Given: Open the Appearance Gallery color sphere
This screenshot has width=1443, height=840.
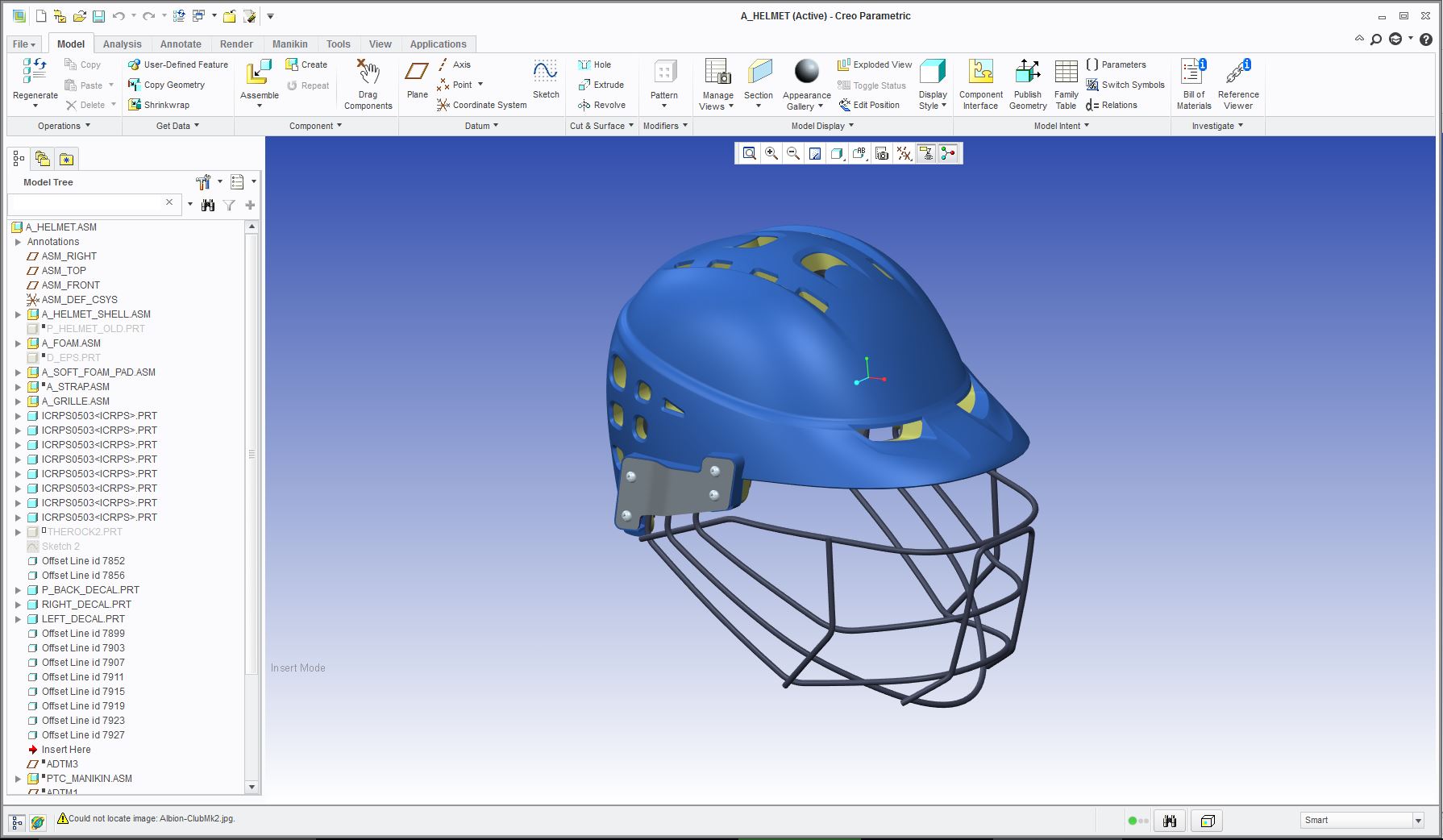Looking at the screenshot, I should 806,72.
